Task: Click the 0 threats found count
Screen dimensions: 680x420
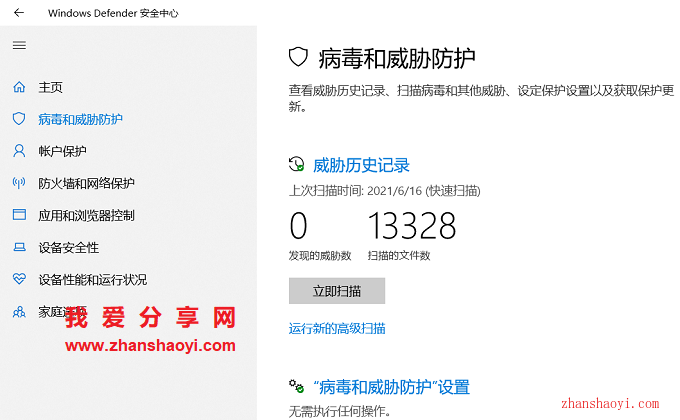Action: [298, 226]
